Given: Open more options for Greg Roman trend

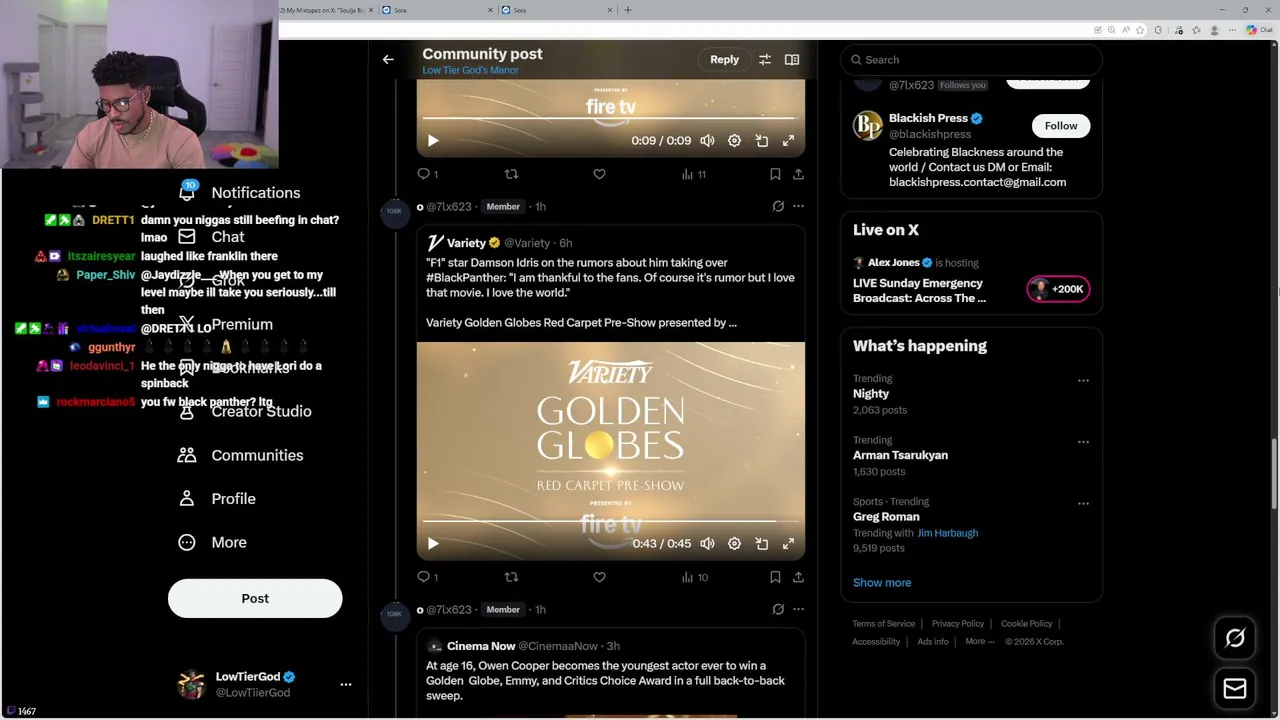Looking at the screenshot, I should 1083,504.
